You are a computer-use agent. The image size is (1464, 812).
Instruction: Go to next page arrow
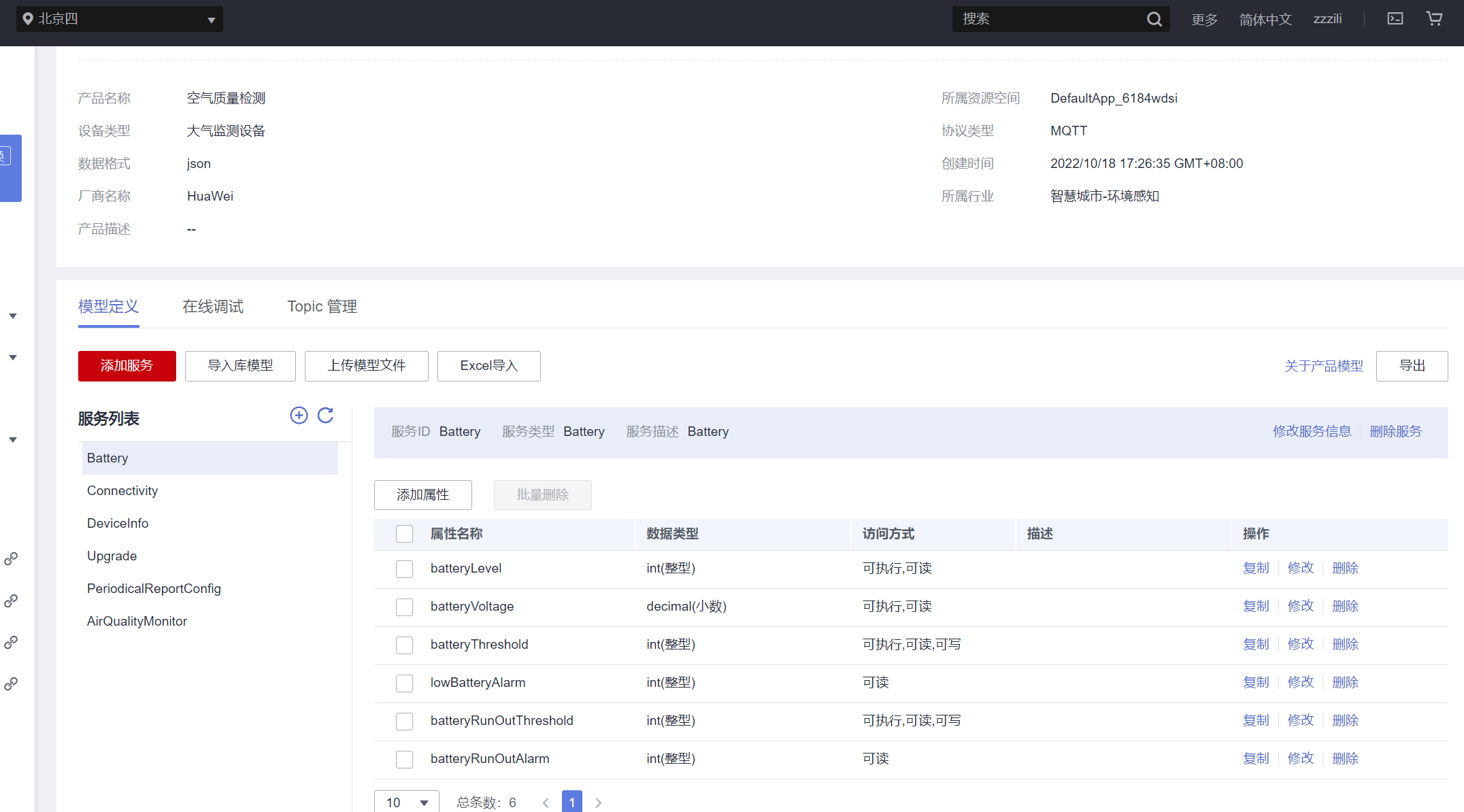[598, 802]
